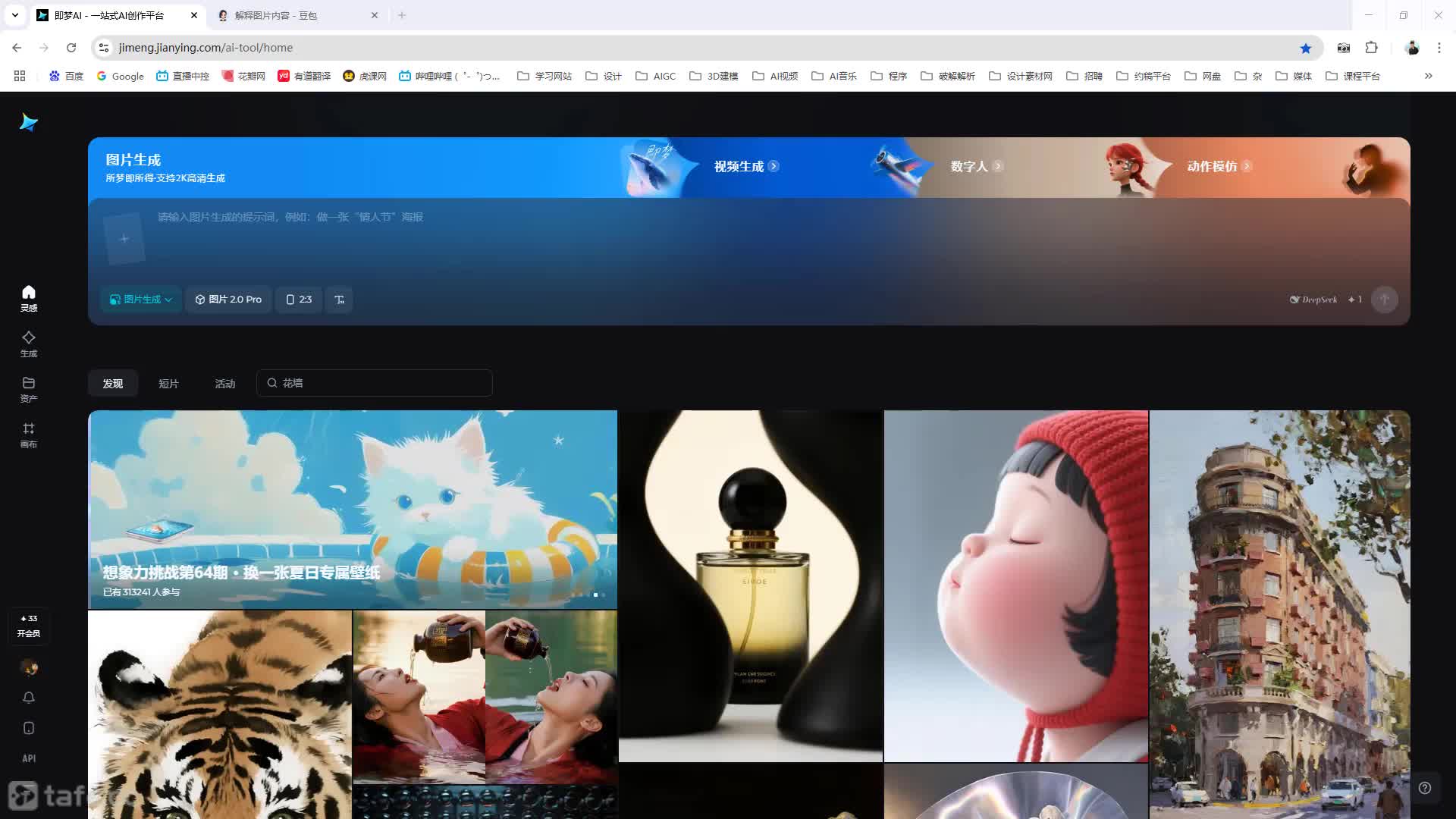Viewport: 1456px width, 819px height.
Task: Open the 资产 assets section in the sidebar
Action: click(x=29, y=389)
